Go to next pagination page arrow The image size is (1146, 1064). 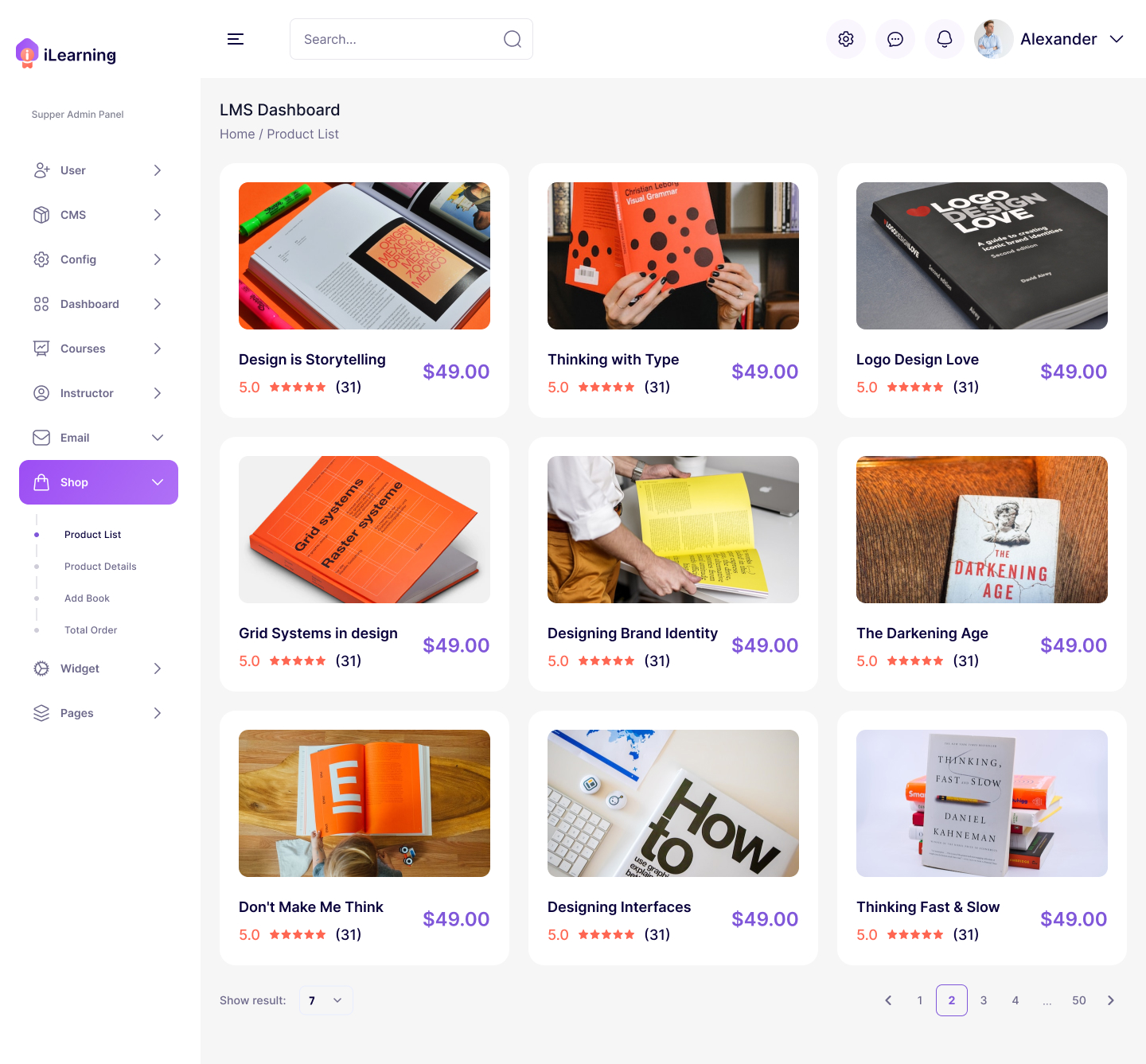point(1111,1000)
